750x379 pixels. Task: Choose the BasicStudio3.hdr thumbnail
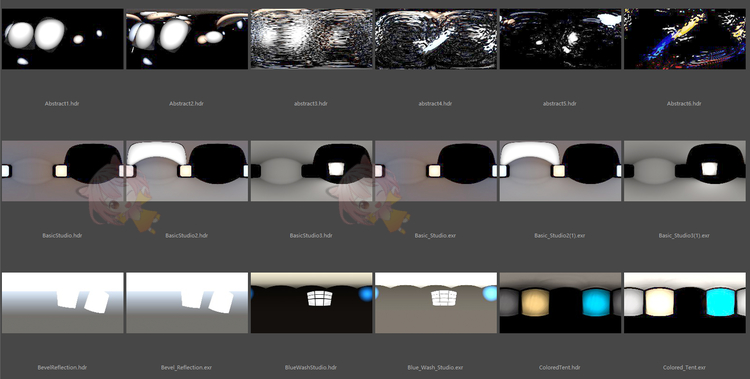click(x=311, y=171)
